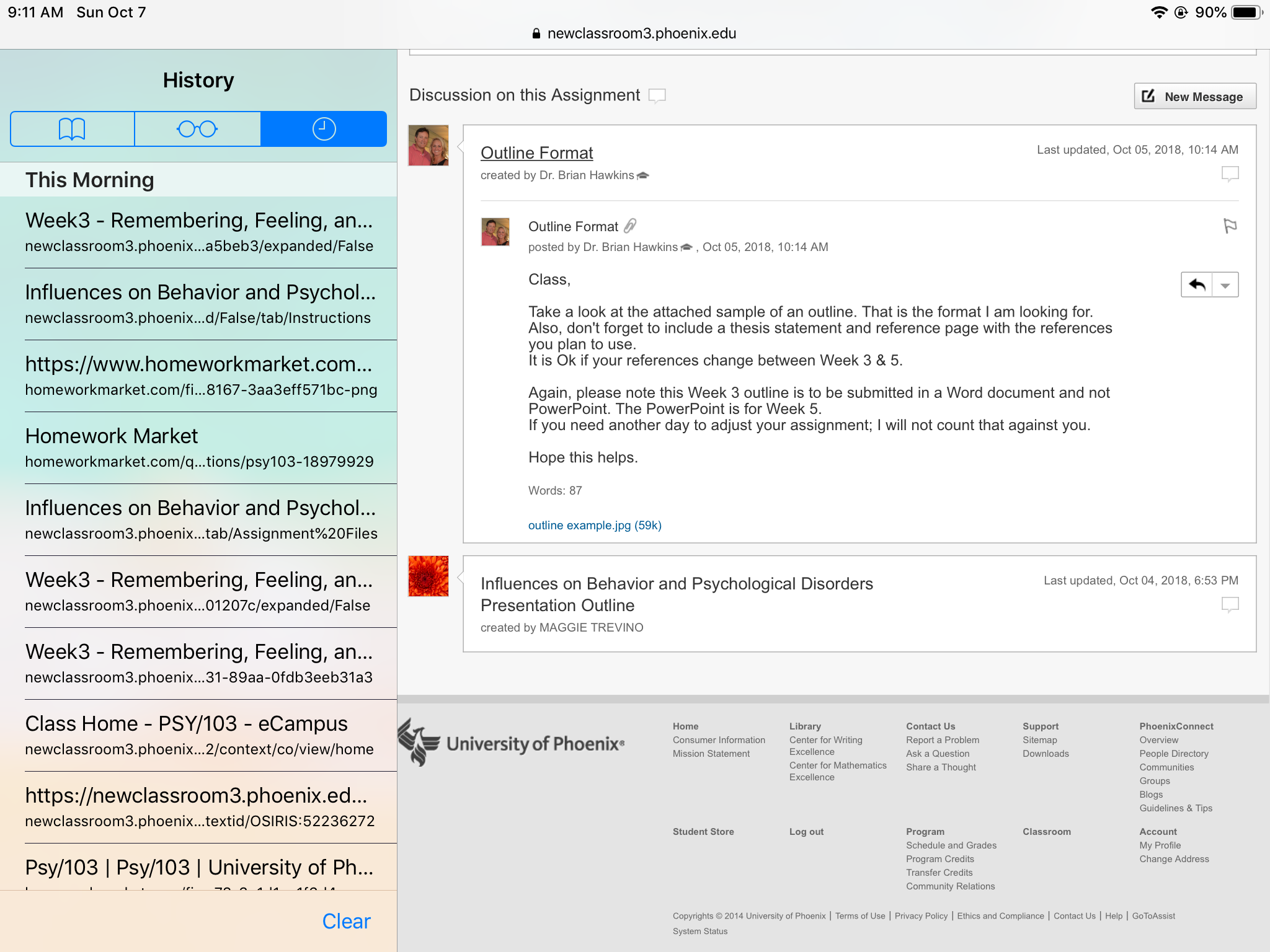Tap the newclassroom3.phoenix.edu address bar
Viewport: 1270px width, 952px height.
point(635,33)
